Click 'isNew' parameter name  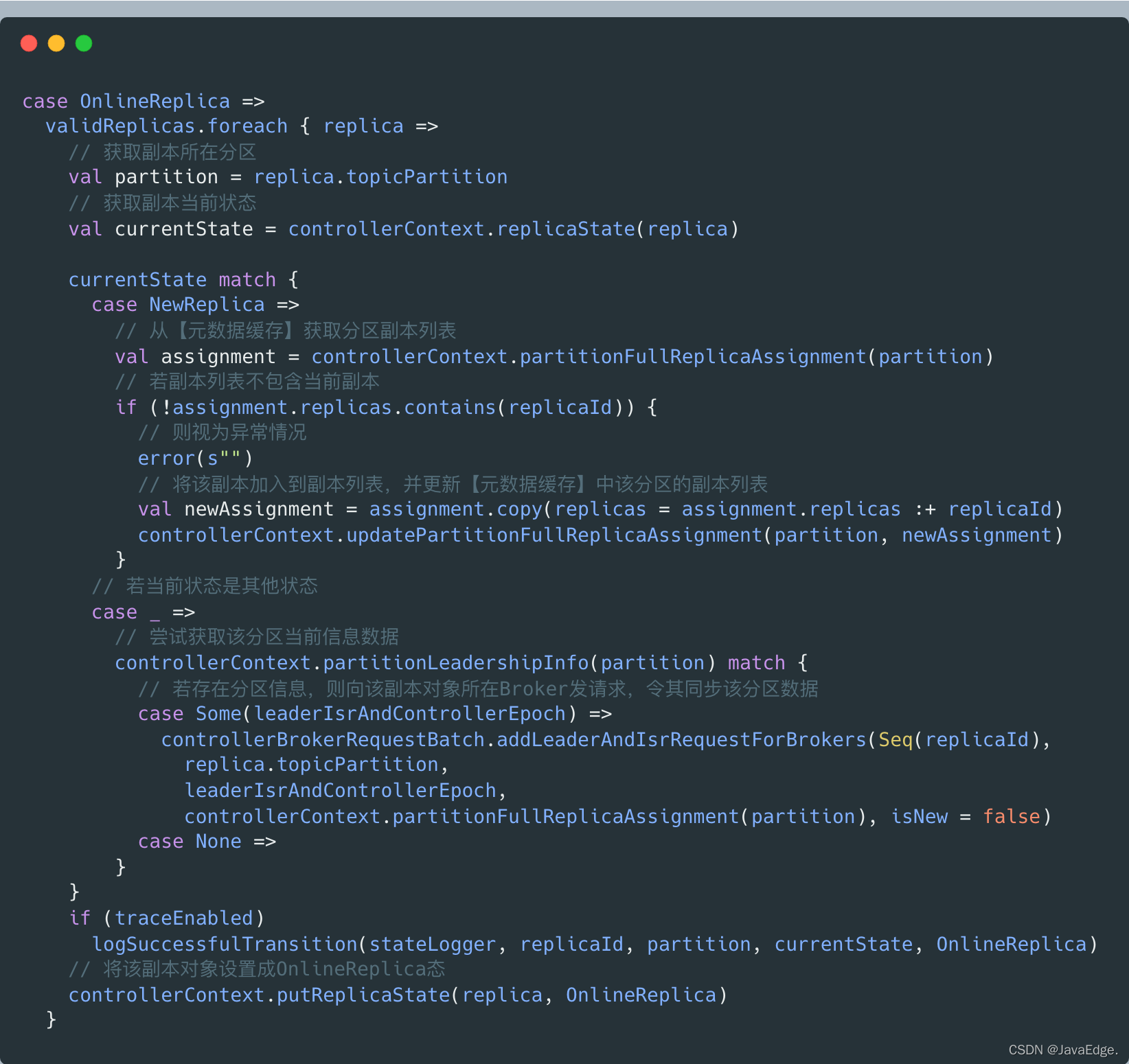(919, 817)
